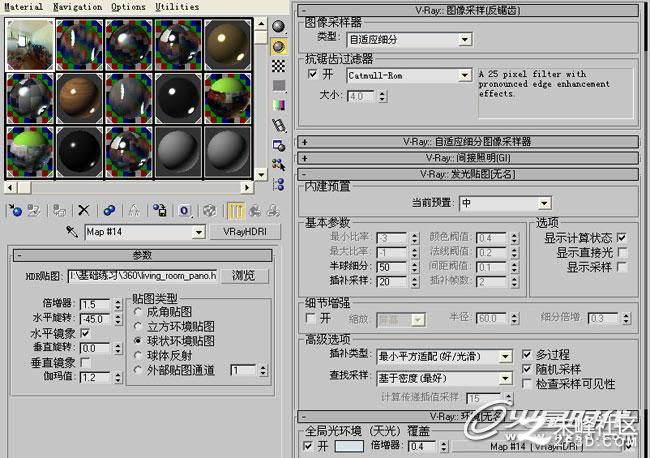This screenshot has height=458, width=650.
Task: Open the Catmull-Rom filter dropdown
Action: coord(465,75)
